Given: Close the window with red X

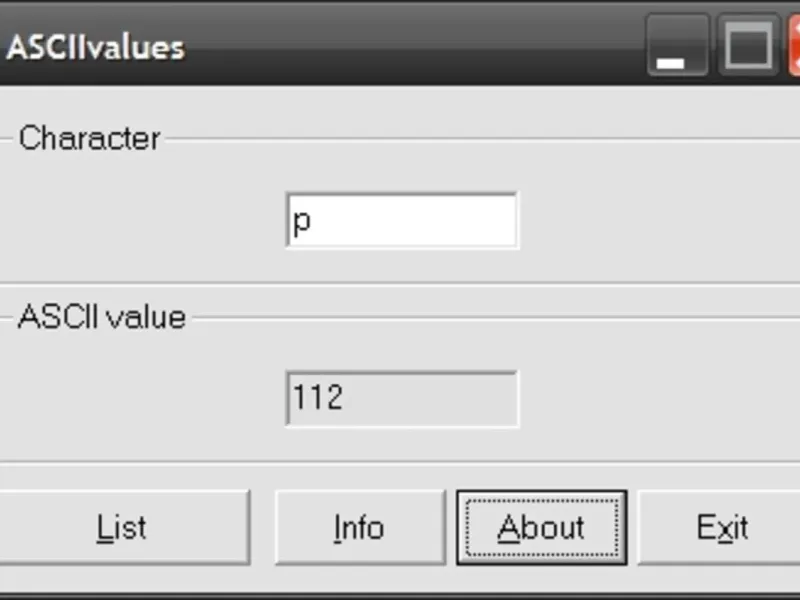Looking at the screenshot, I should click(x=794, y=46).
